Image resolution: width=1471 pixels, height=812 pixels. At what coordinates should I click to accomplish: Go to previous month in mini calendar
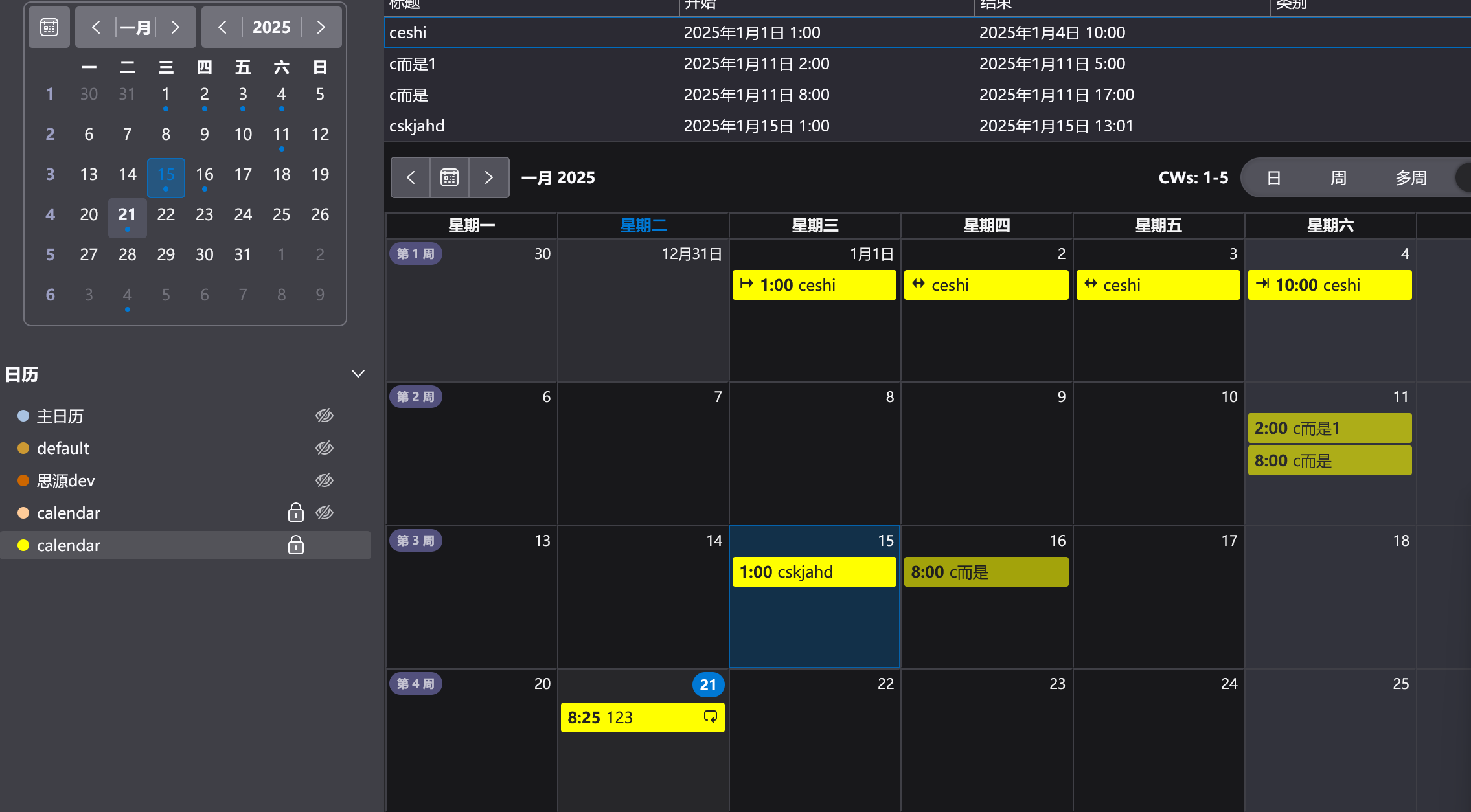click(x=96, y=27)
